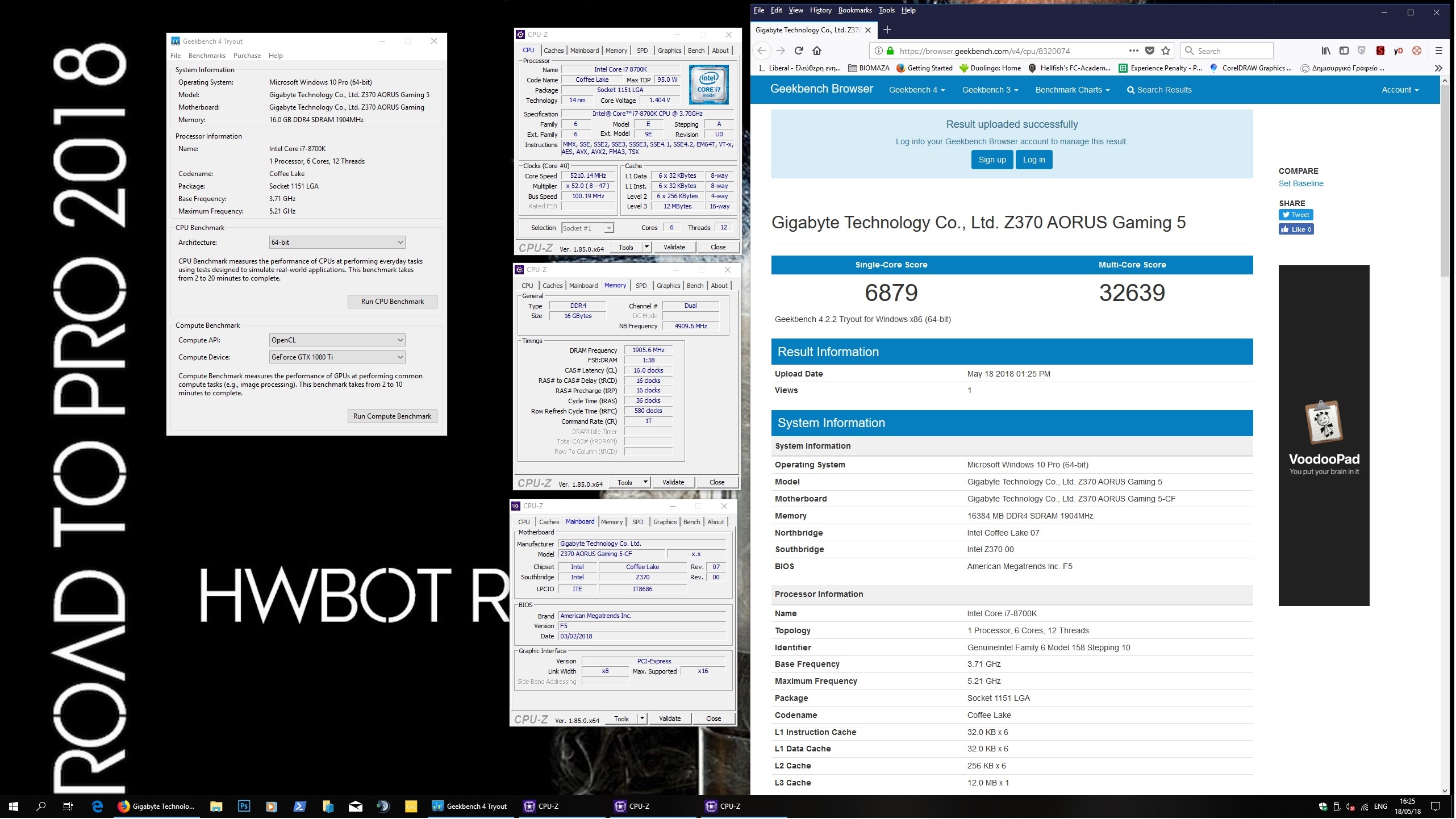Click Validate in CPU-Z Memory window

pos(674,483)
